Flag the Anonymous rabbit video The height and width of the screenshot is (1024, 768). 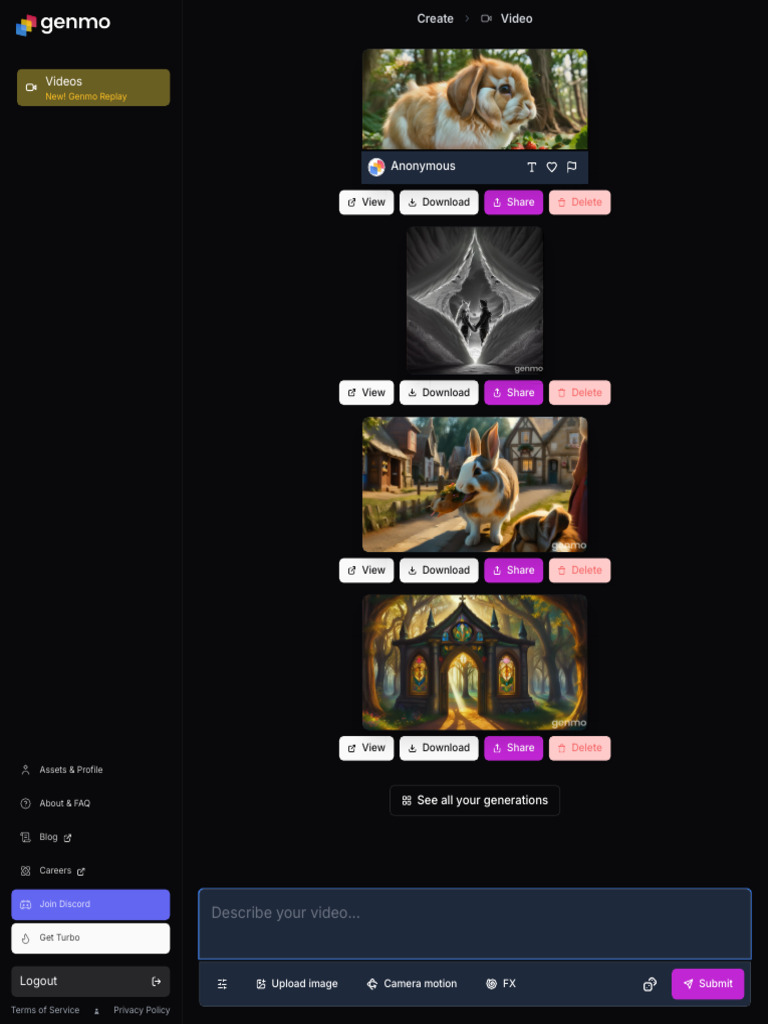tap(571, 167)
